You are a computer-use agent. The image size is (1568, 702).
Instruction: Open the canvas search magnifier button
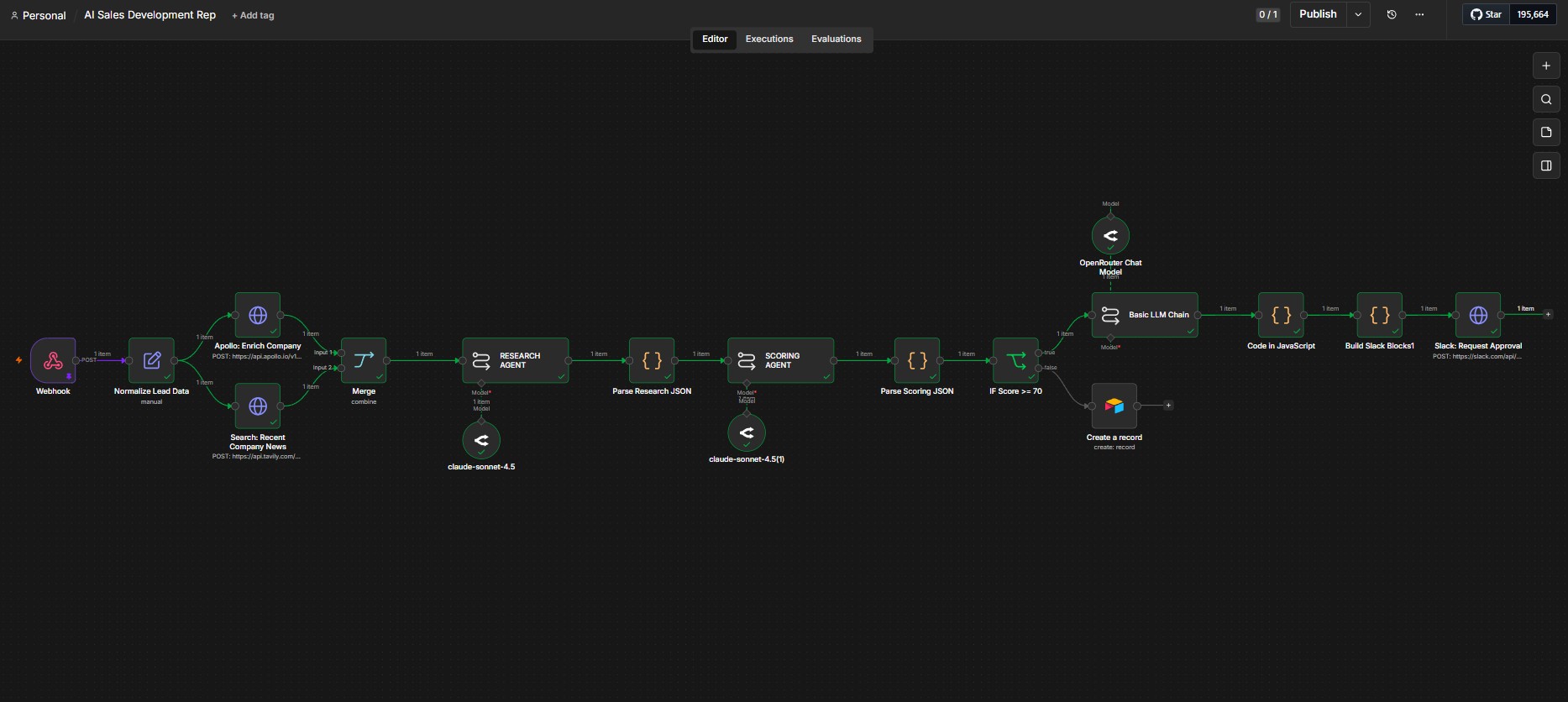coord(1546,99)
